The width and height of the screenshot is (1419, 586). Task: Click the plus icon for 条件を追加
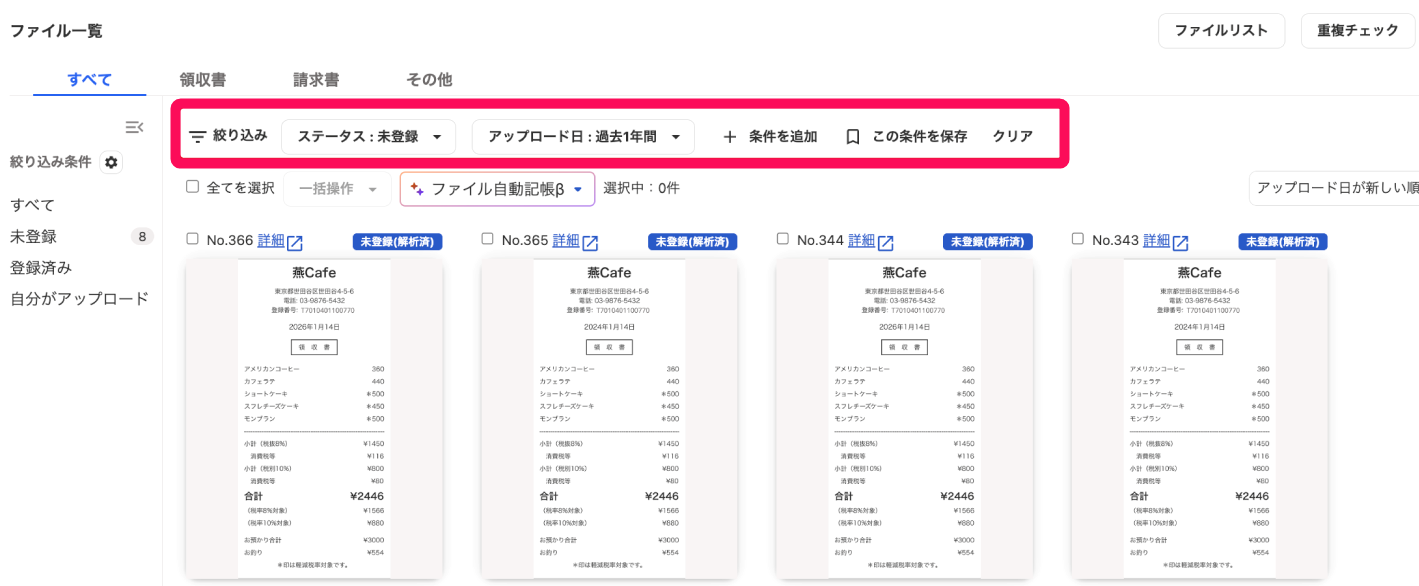point(730,137)
